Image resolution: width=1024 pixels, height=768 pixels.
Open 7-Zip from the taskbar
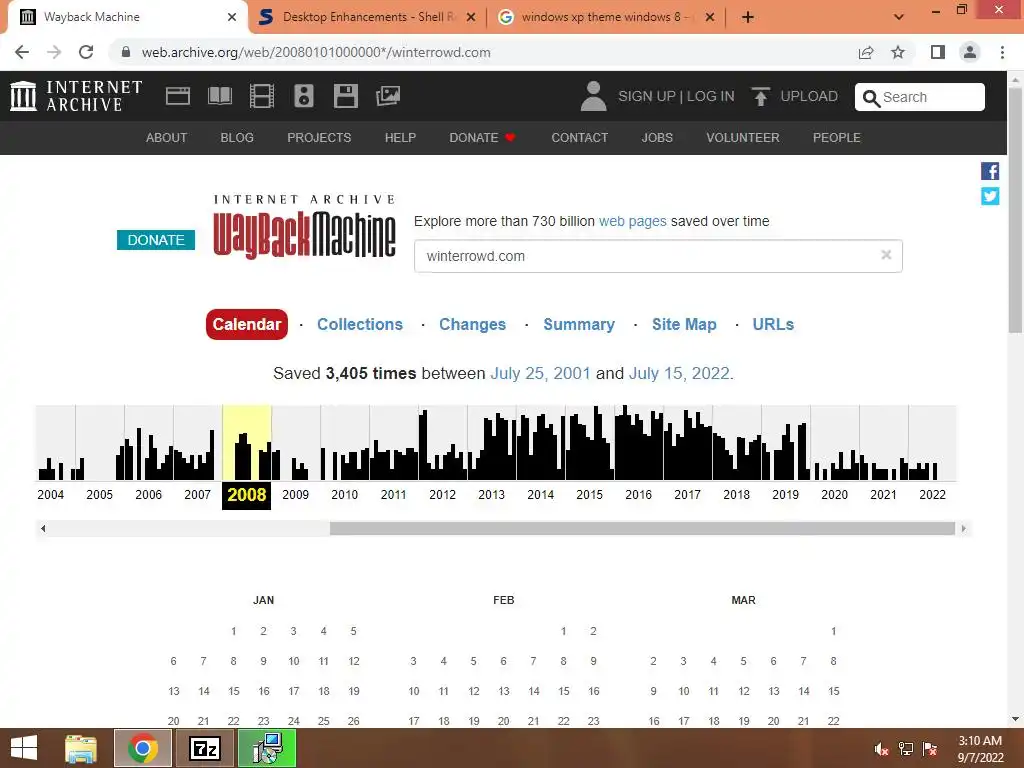point(204,748)
